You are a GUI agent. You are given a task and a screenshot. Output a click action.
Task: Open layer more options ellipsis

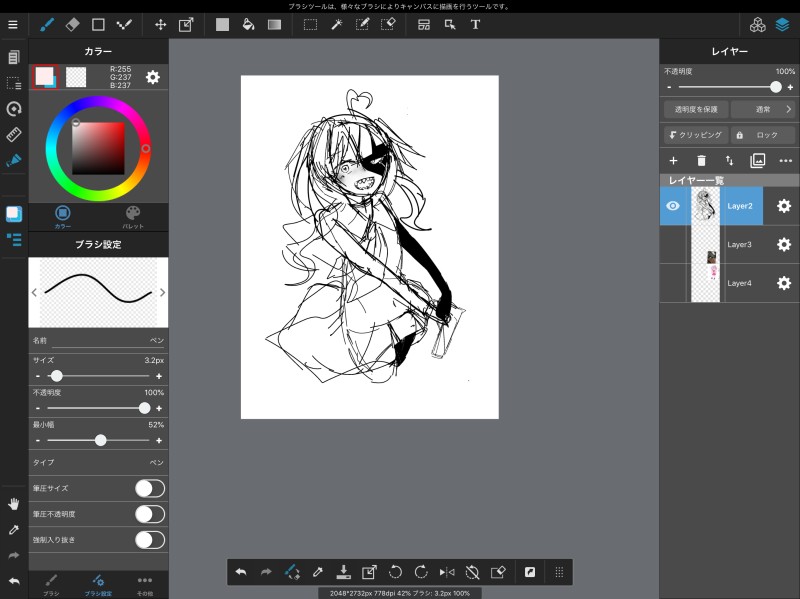tap(786, 161)
